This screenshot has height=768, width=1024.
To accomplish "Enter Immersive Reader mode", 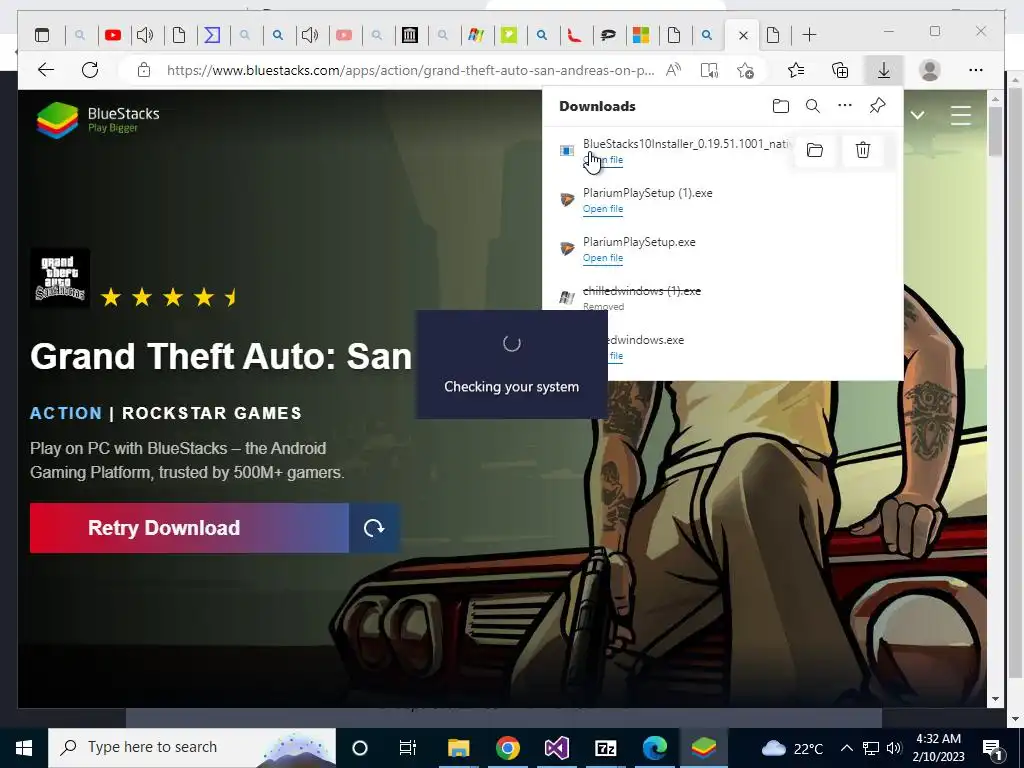I will [x=709, y=70].
